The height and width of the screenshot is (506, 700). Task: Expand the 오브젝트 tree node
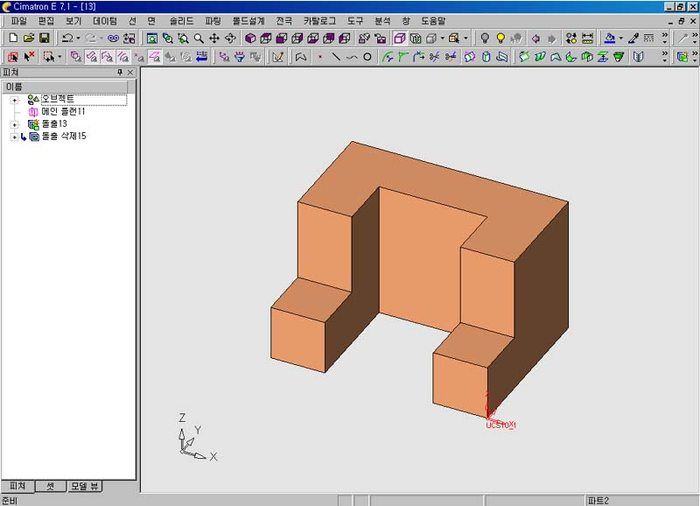pyautogui.click(x=14, y=100)
